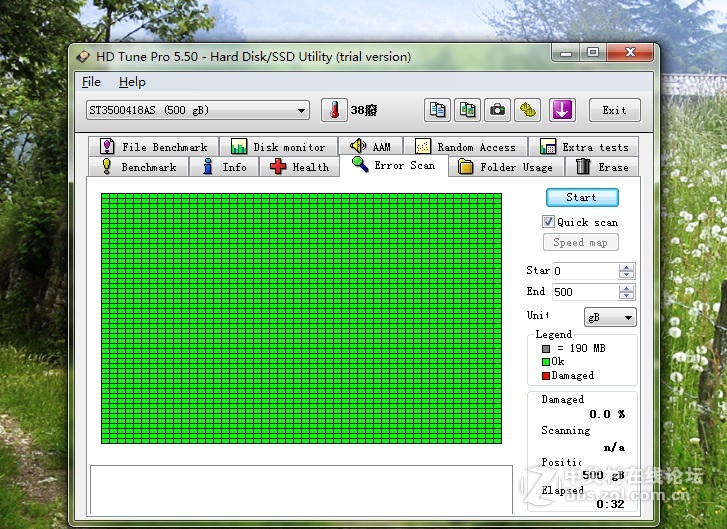Increase the Start value with up arrow

click(626, 267)
